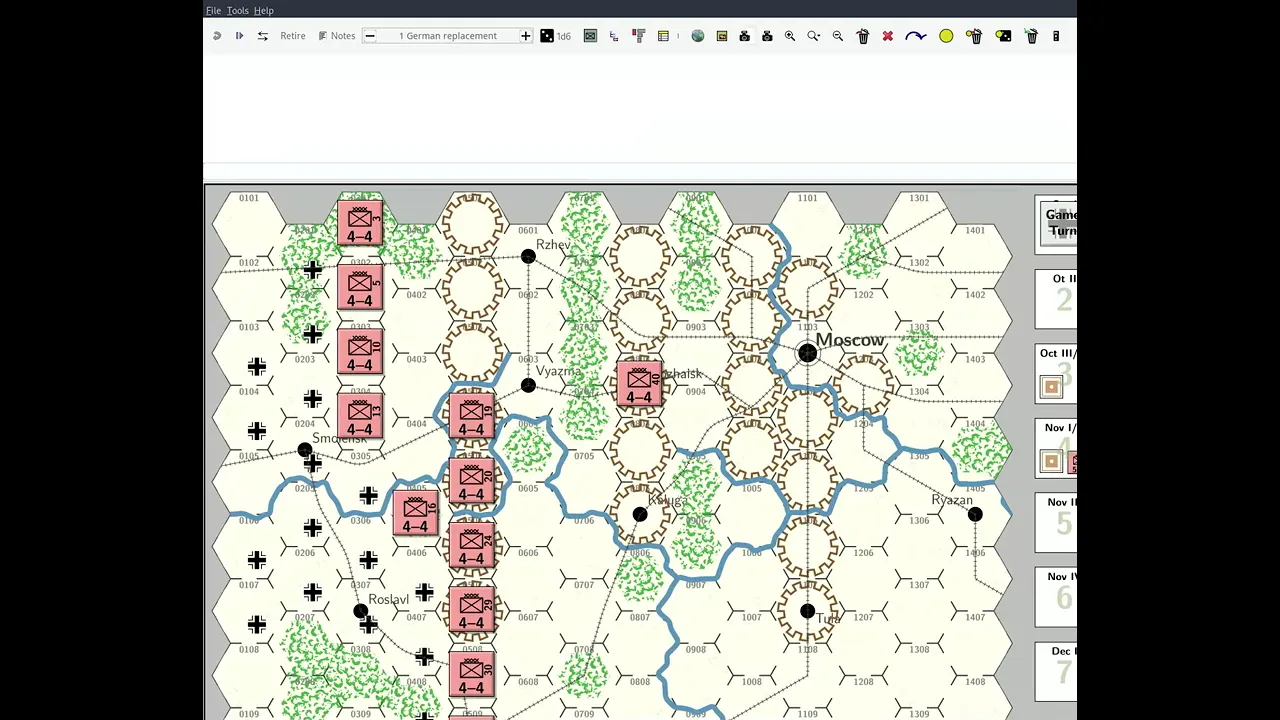Viewport: 1280px width, 720px height.
Task: Open the Tools menu
Action: (x=237, y=10)
